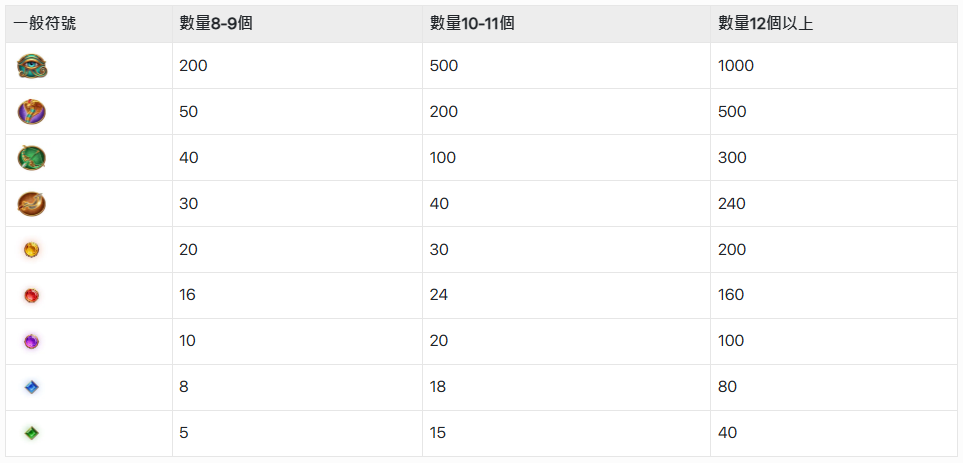Click the red round gem icon
Viewport: 963px width, 463px height.
click(x=31, y=296)
